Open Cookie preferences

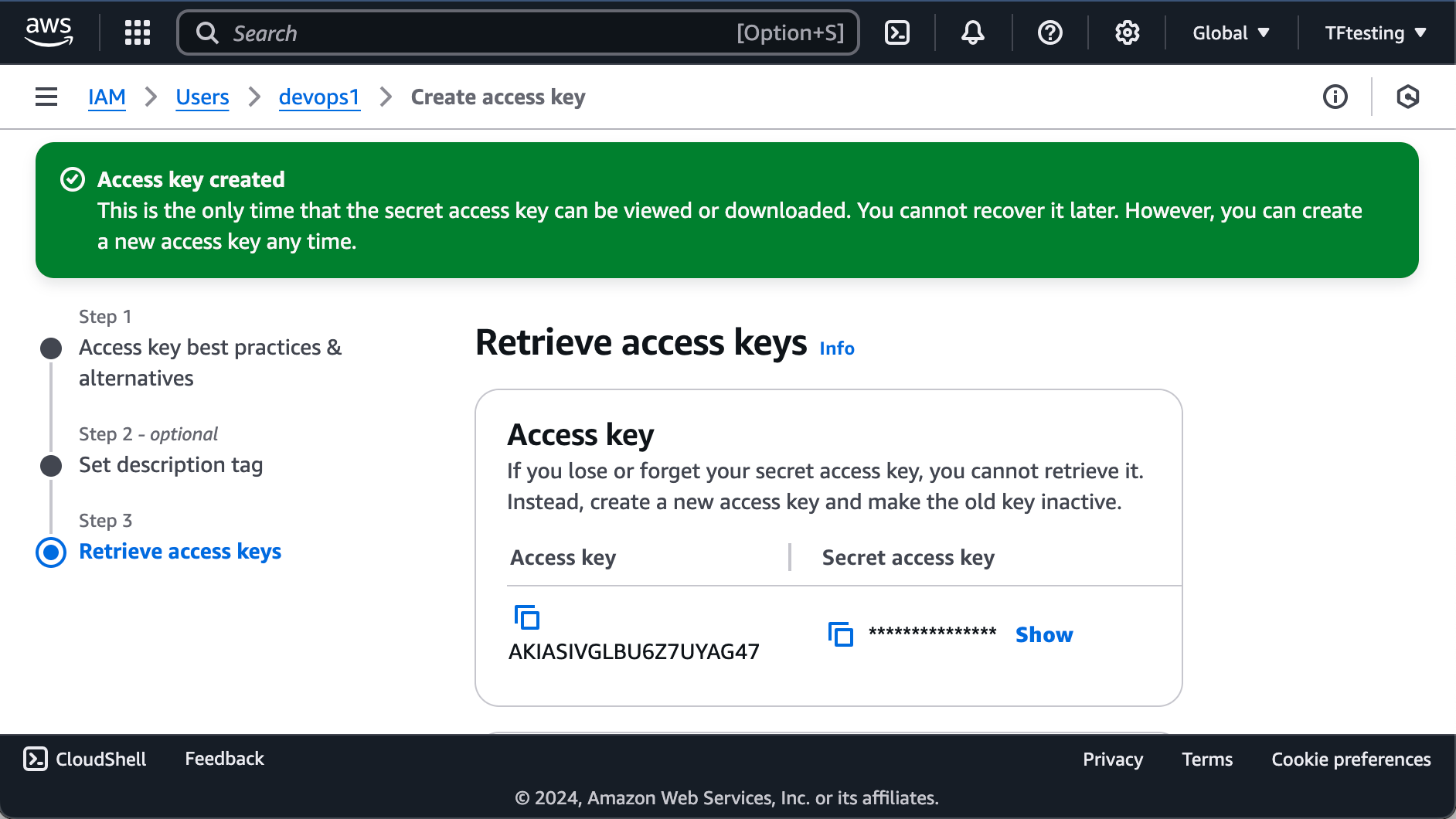pos(1350,759)
